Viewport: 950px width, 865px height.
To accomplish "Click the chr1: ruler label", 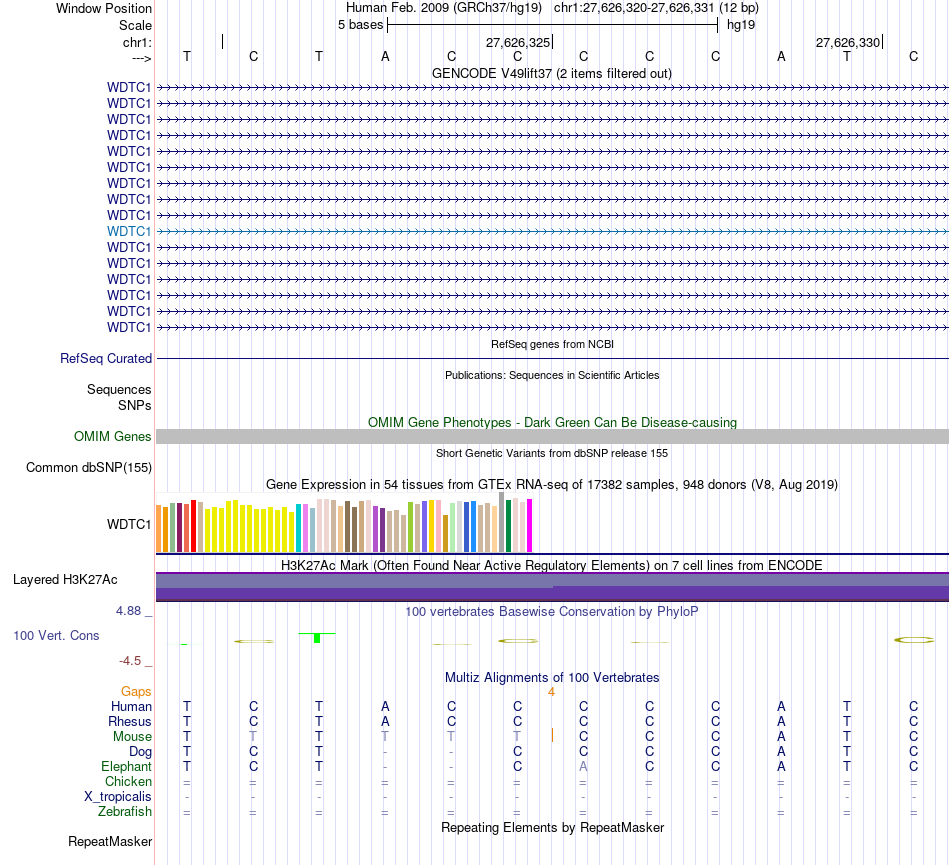I will pyautogui.click(x=137, y=42).
